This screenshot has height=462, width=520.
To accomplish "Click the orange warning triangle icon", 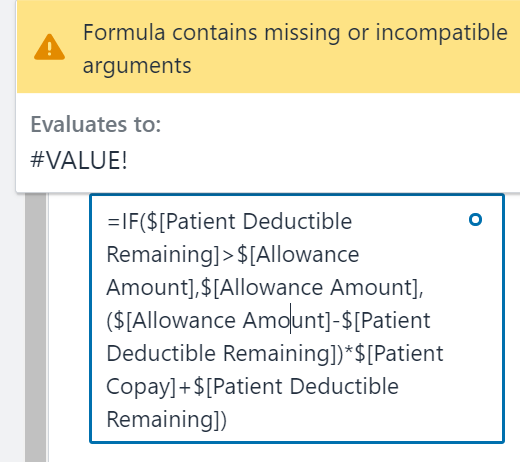I will (x=49, y=47).
